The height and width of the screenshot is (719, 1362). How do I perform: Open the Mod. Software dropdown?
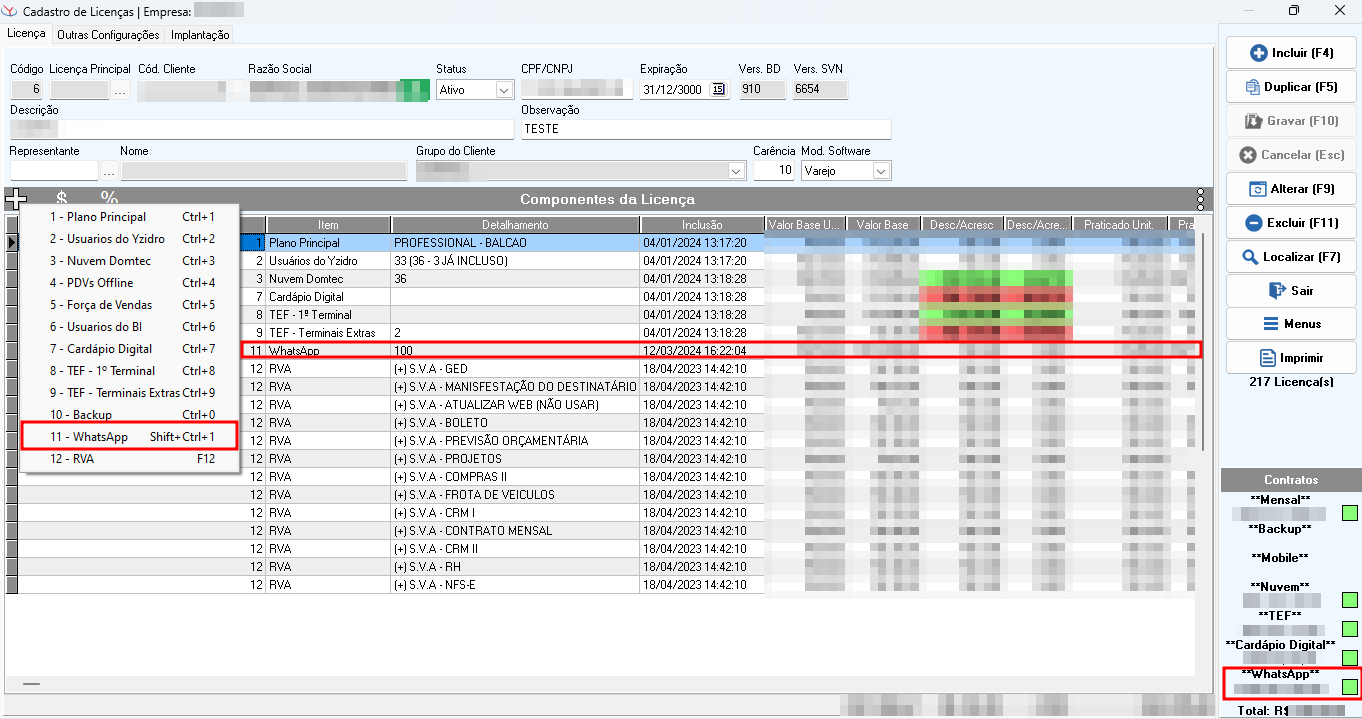coord(881,171)
